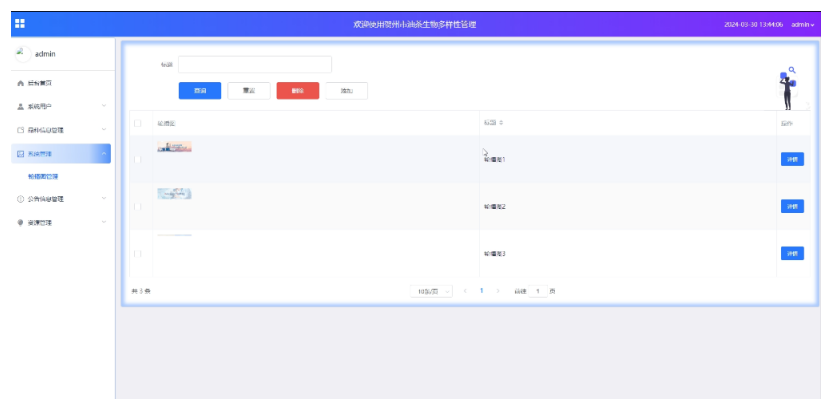The width and height of the screenshot is (835, 416).
Task: Open 详情 details for 轮播图2
Action: click(792, 206)
